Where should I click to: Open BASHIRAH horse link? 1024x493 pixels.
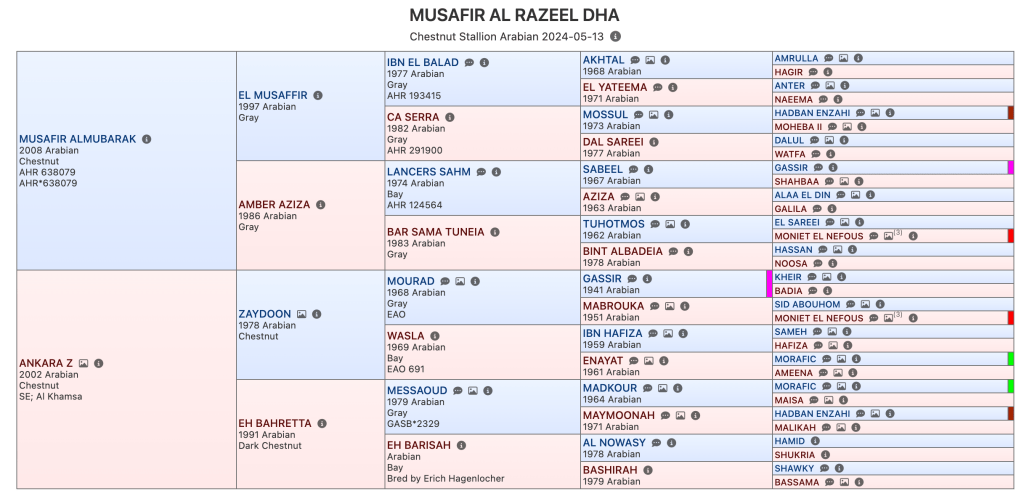610,469
